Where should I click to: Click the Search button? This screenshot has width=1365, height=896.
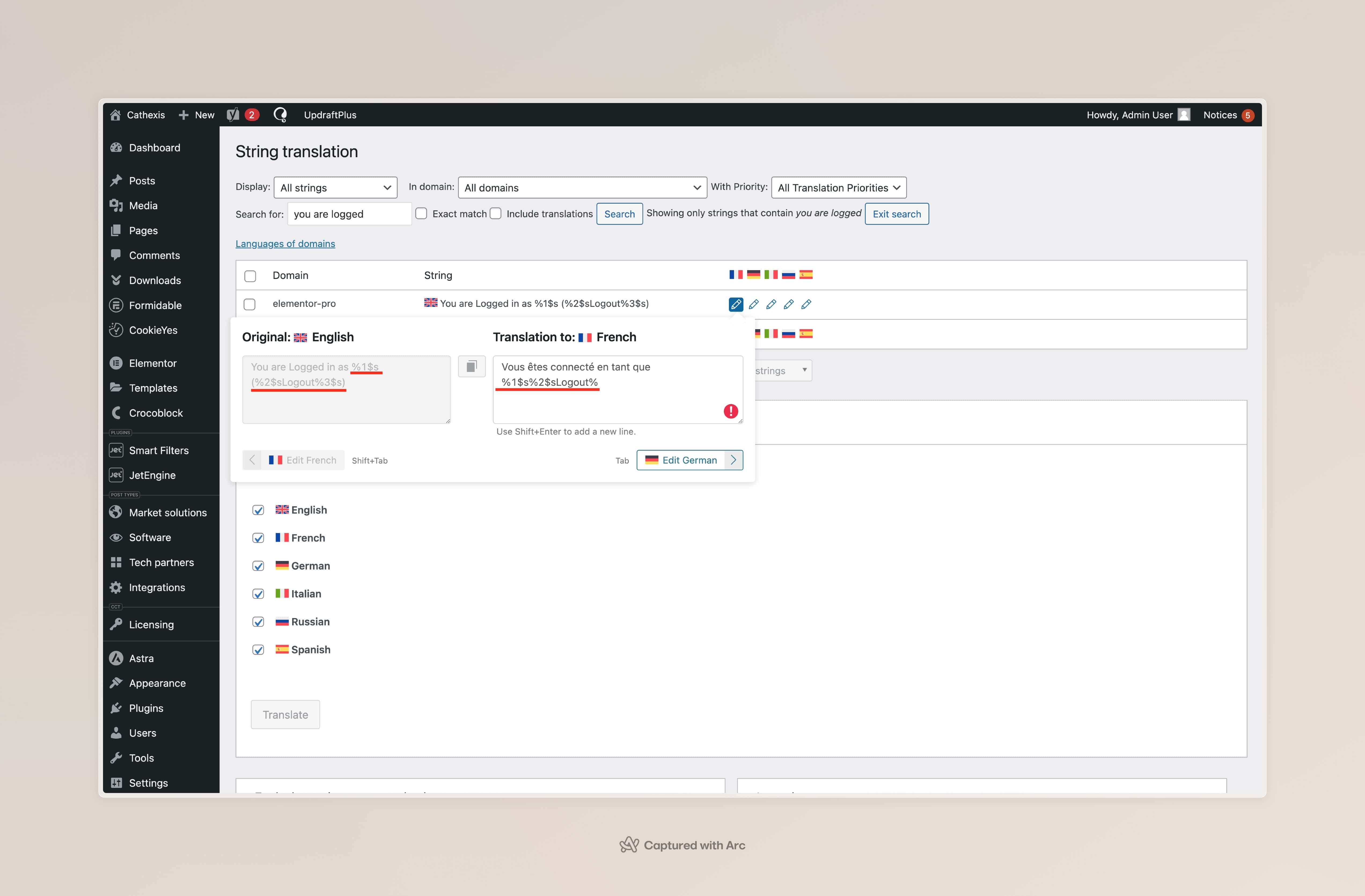tap(619, 214)
